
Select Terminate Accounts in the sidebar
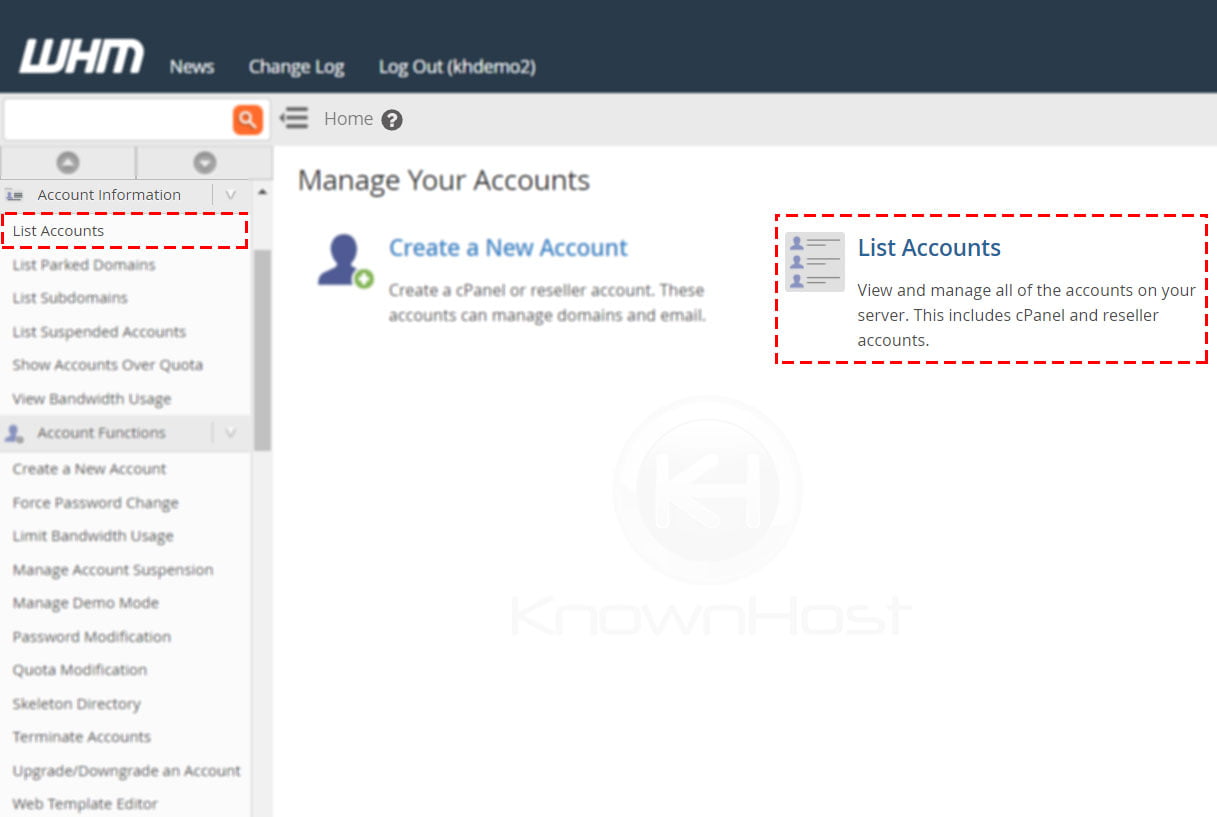(80, 737)
